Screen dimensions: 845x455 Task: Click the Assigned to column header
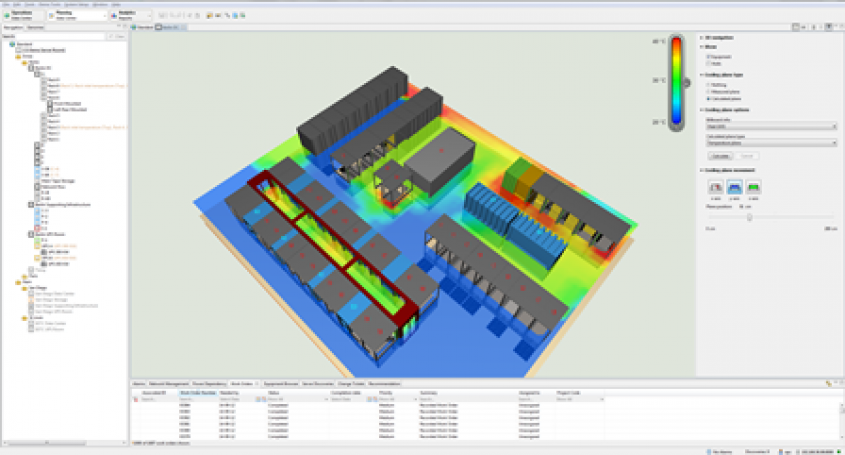[x=536, y=393]
